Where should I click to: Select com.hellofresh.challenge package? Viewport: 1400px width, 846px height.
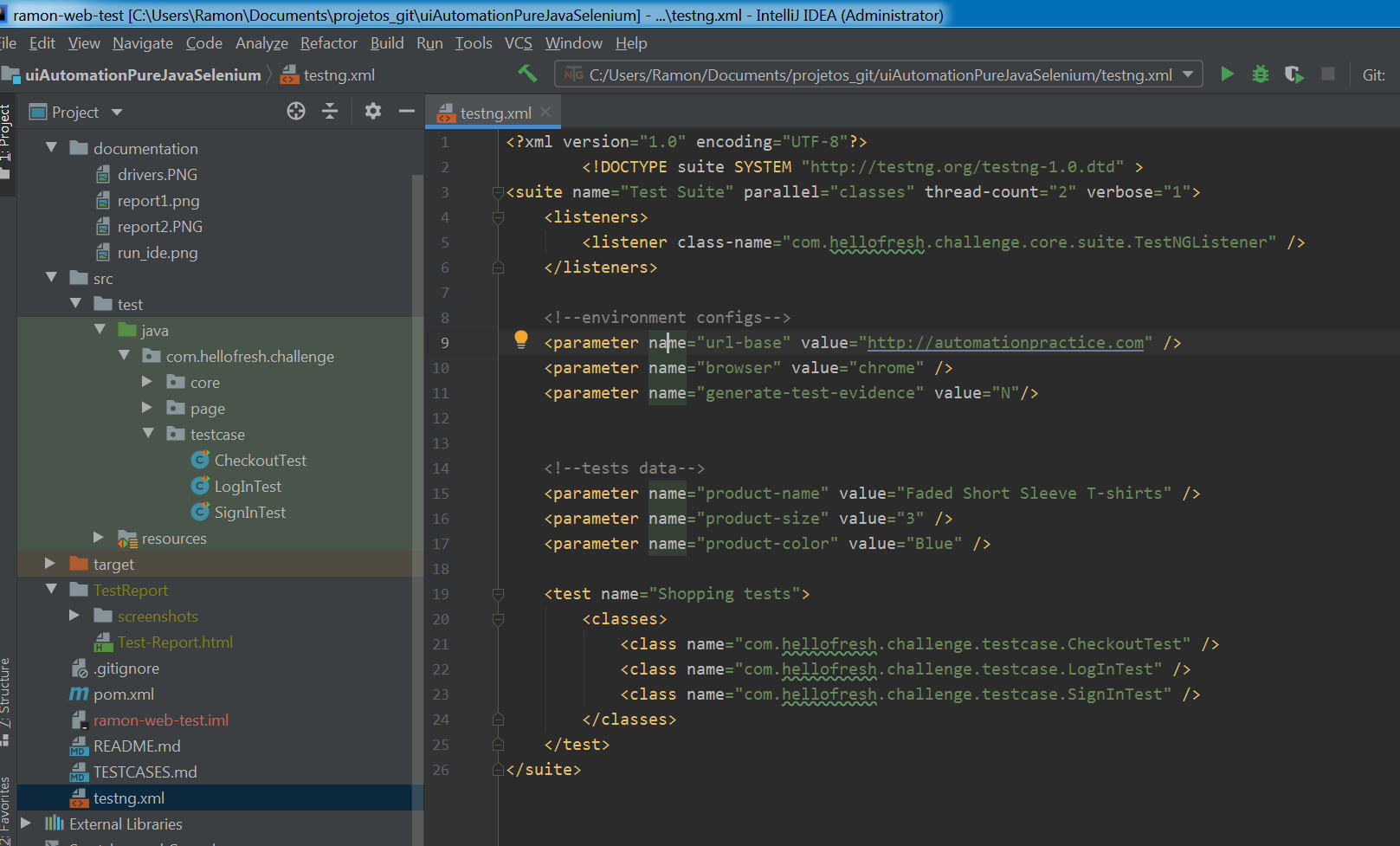point(249,357)
